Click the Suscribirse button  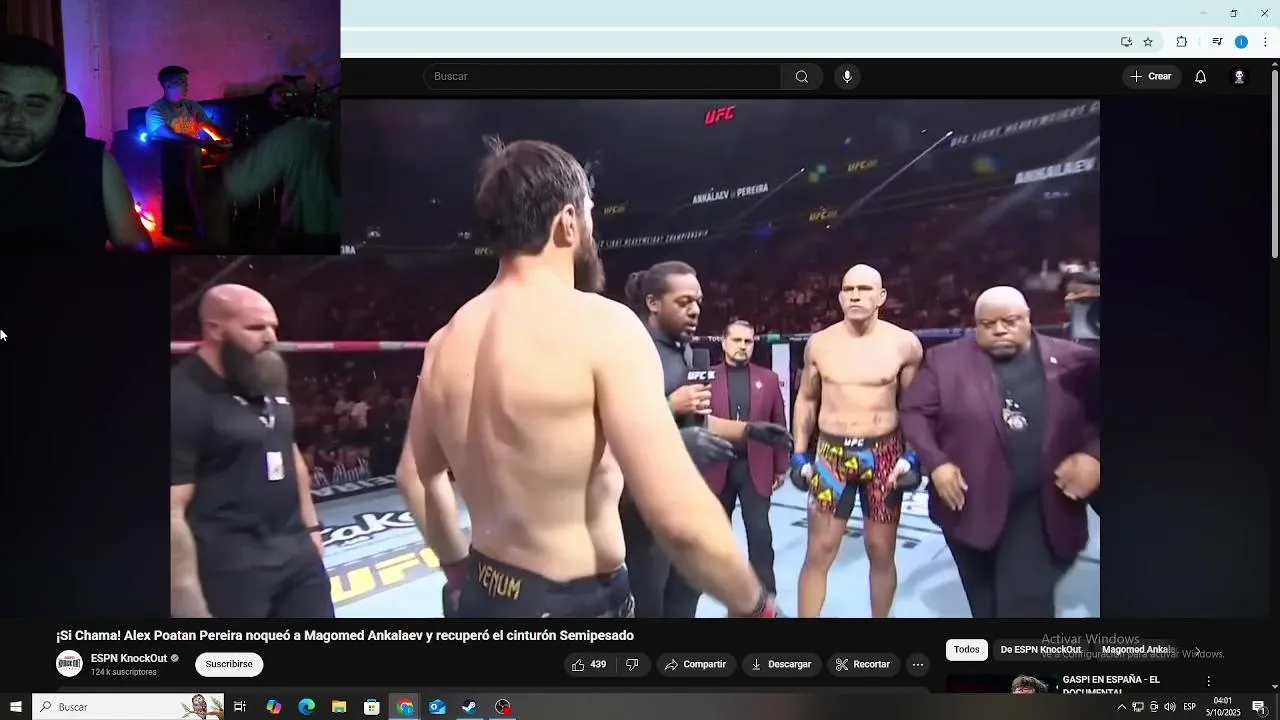click(229, 664)
